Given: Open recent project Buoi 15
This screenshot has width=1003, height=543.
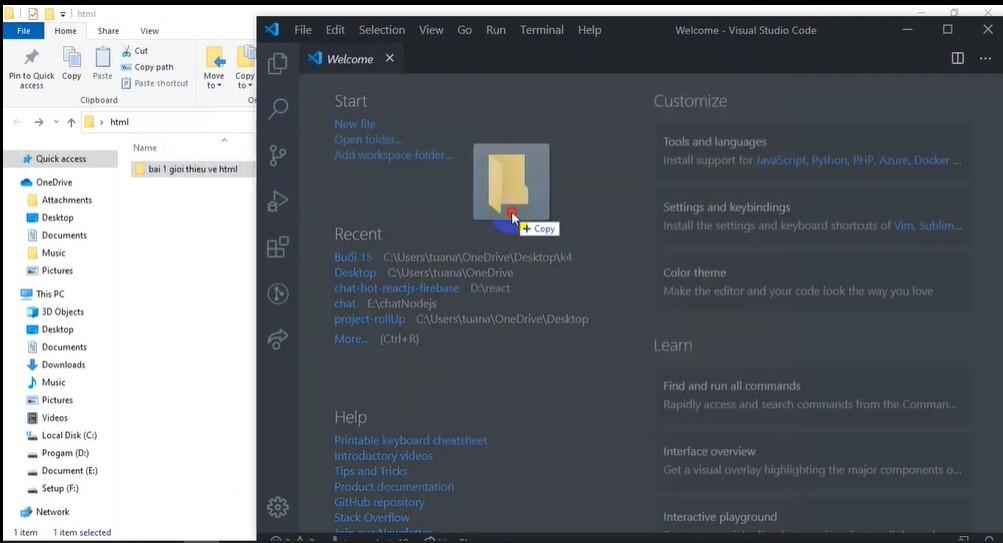Looking at the screenshot, I should click(353, 257).
